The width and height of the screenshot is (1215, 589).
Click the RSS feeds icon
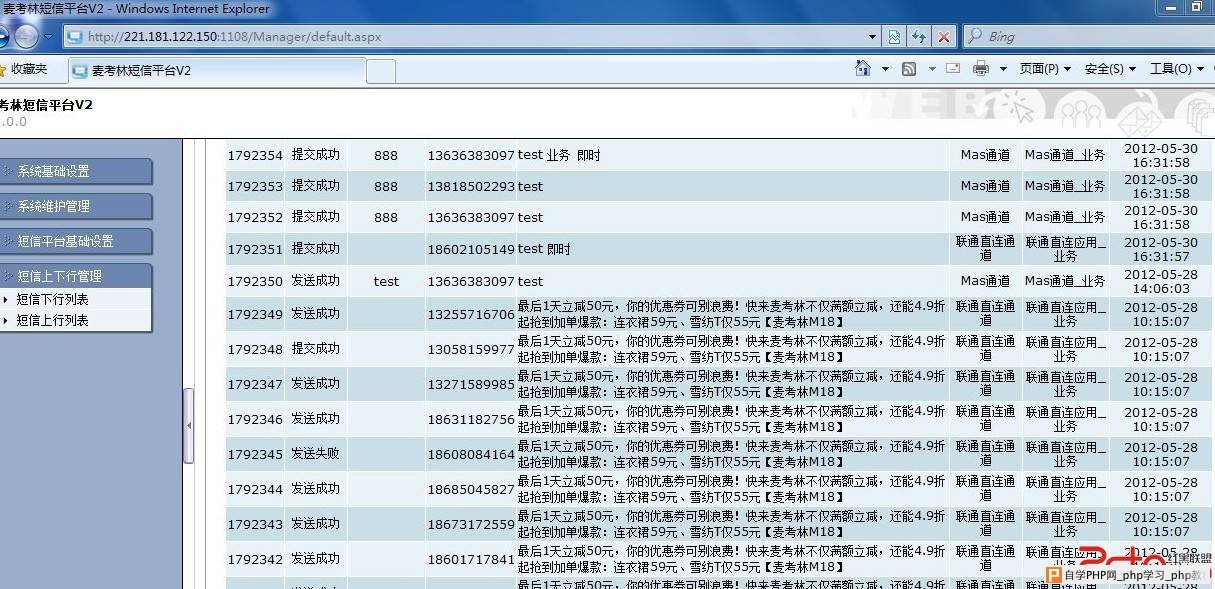click(909, 69)
